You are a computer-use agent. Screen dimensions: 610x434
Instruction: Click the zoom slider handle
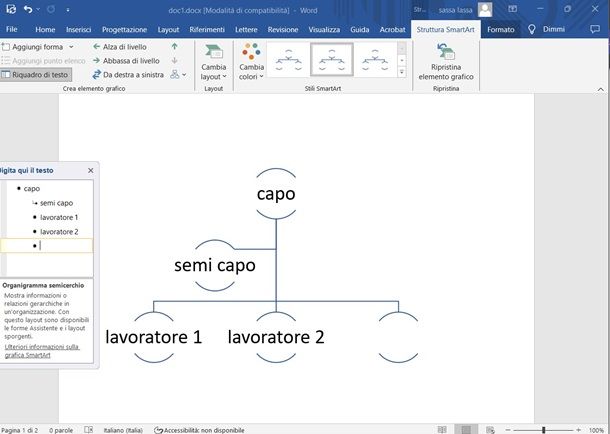(543, 430)
